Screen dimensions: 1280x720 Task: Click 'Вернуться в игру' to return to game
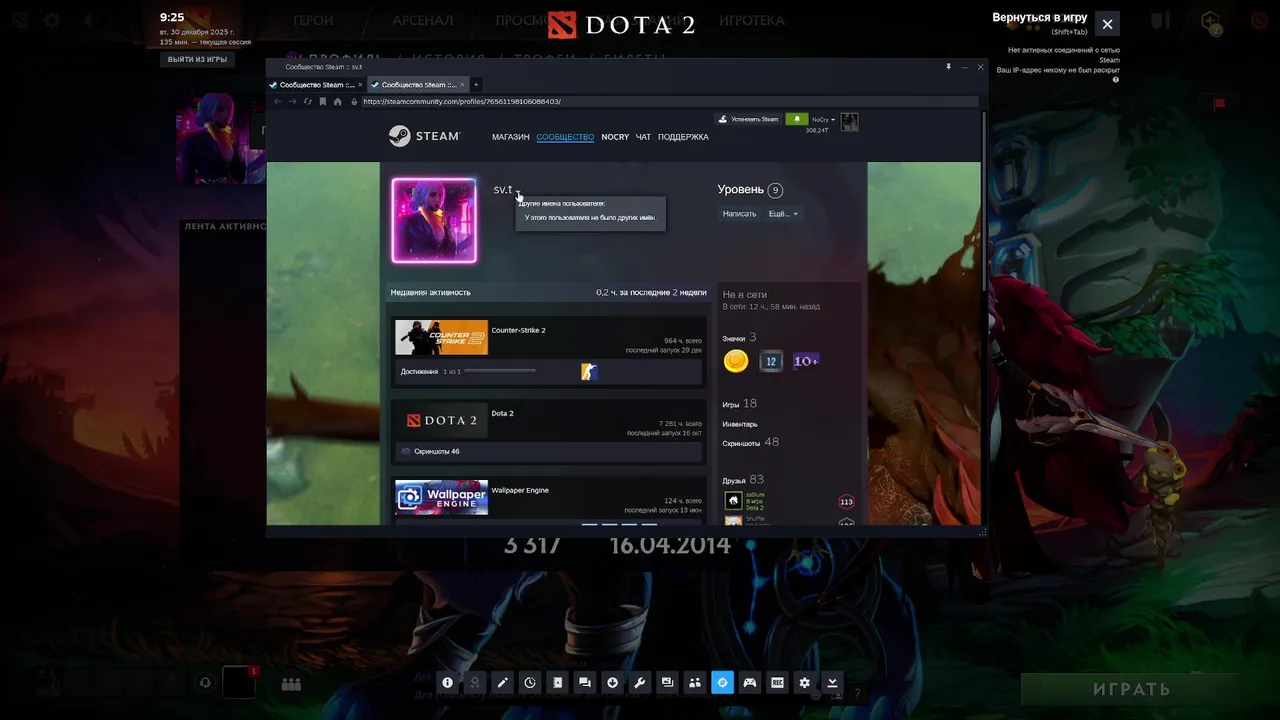tap(1039, 18)
